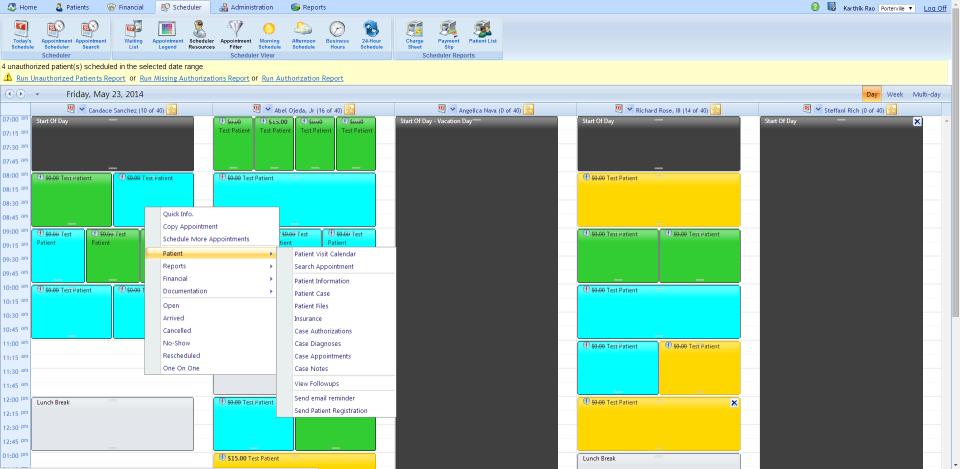Run Unauthorized Patients Report link
Image resolution: width=960 pixels, height=469 pixels.
click(x=71, y=78)
